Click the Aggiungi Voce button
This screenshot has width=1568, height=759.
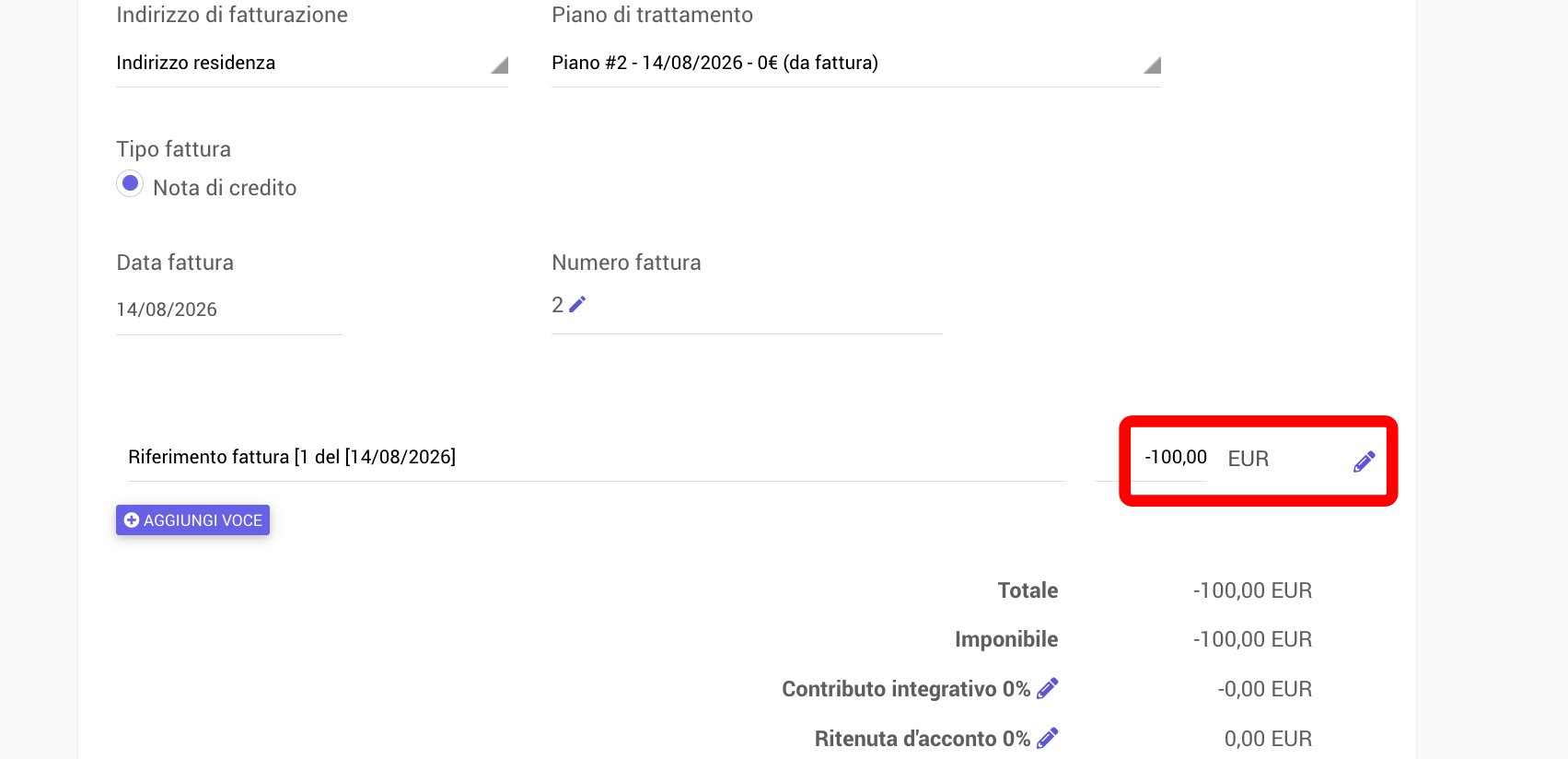pyautogui.click(x=192, y=520)
